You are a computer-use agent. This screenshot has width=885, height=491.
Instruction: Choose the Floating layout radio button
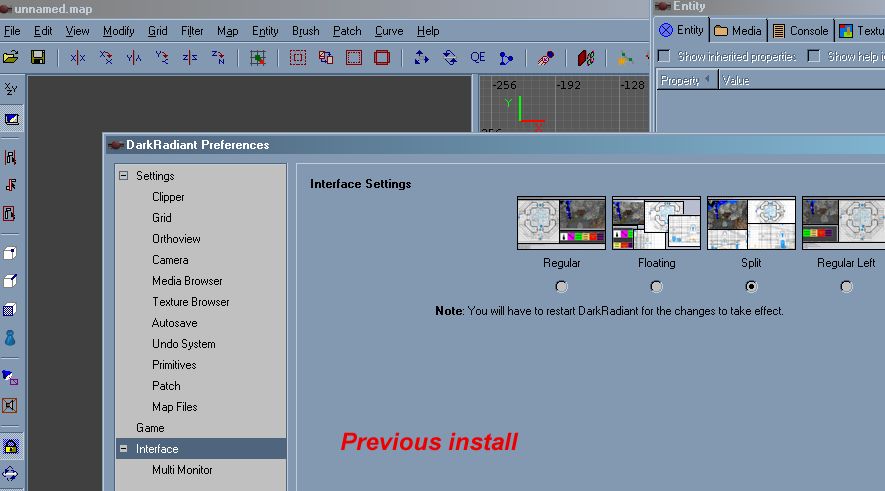tap(656, 287)
